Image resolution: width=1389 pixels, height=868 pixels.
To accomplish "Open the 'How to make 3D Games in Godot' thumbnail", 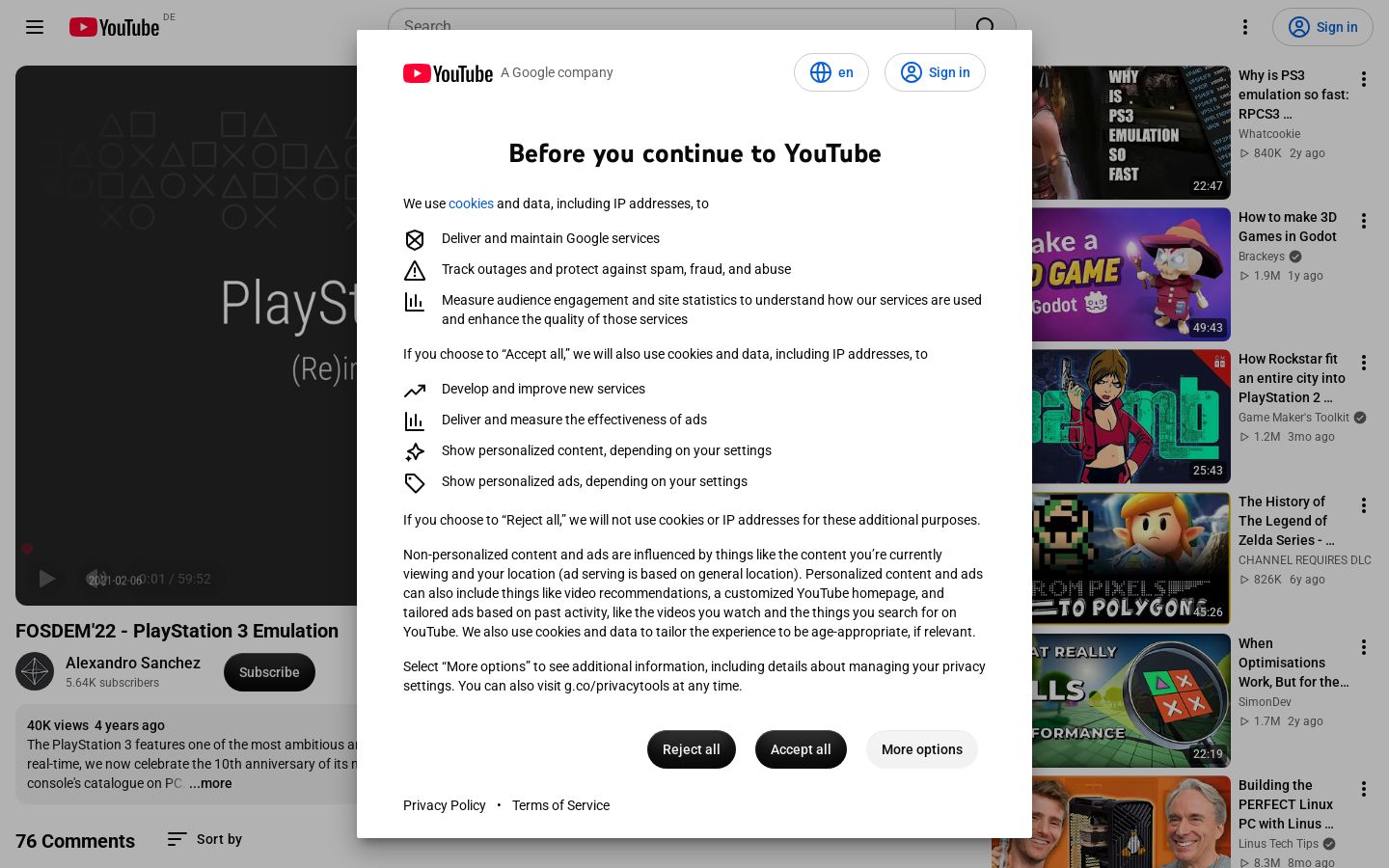I will 1130,274.
